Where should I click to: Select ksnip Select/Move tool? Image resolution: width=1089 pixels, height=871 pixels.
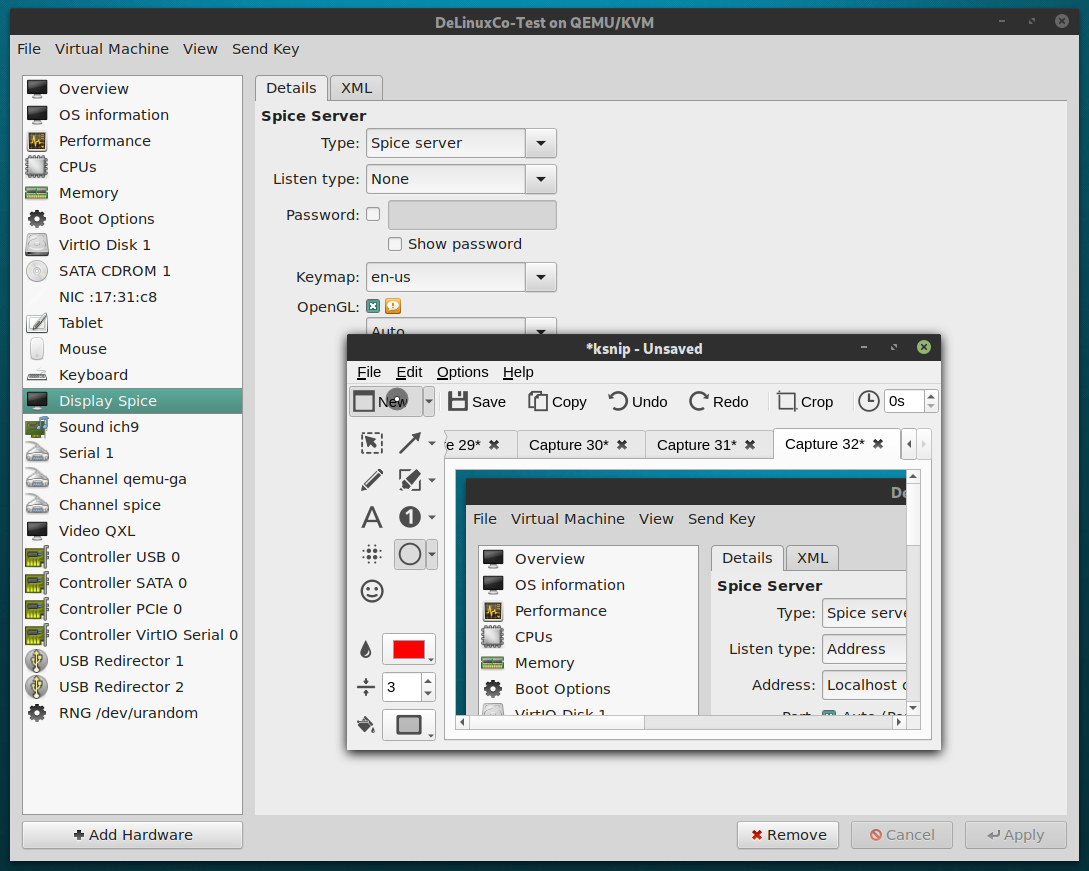click(372, 442)
